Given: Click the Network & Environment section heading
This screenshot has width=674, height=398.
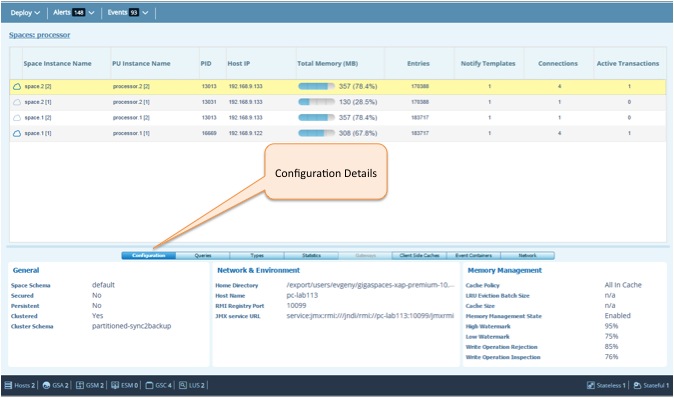Looking at the screenshot, I should pyautogui.click(x=258, y=270).
